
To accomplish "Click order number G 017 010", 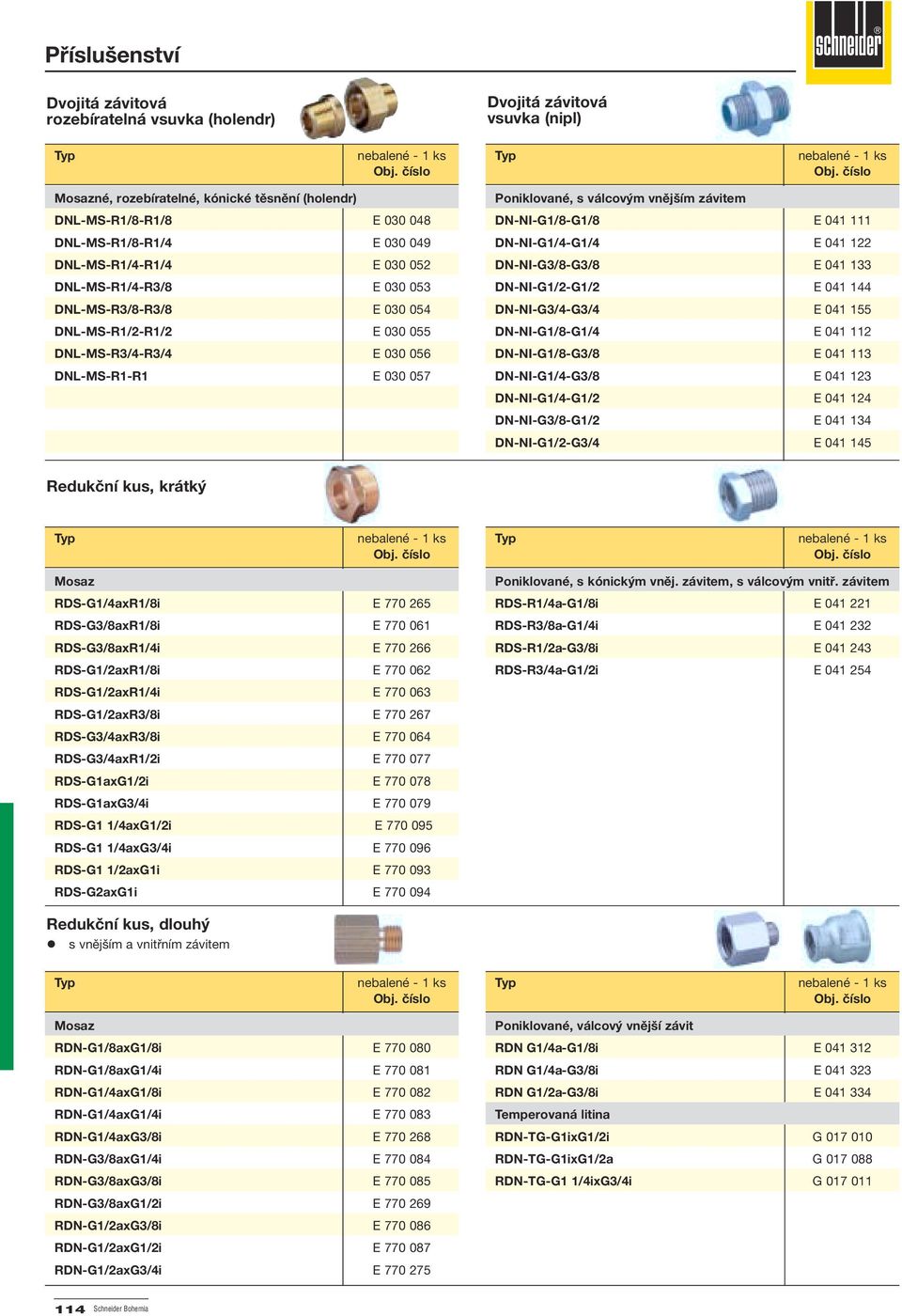I will [x=842, y=1136].
